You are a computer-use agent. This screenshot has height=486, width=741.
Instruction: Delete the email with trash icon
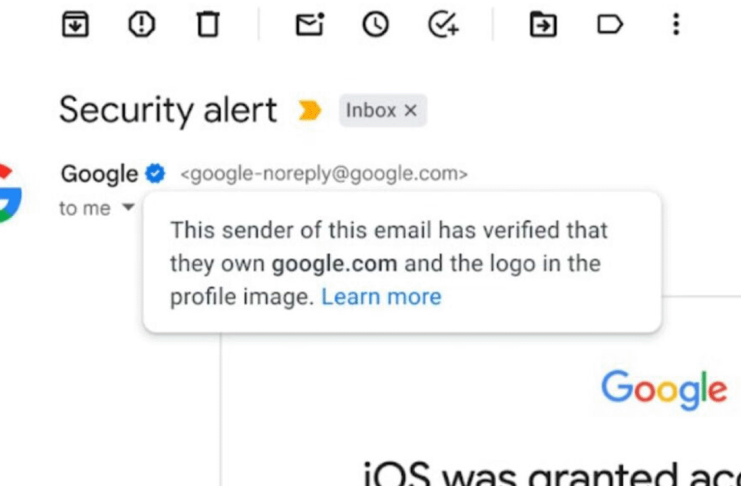point(208,24)
